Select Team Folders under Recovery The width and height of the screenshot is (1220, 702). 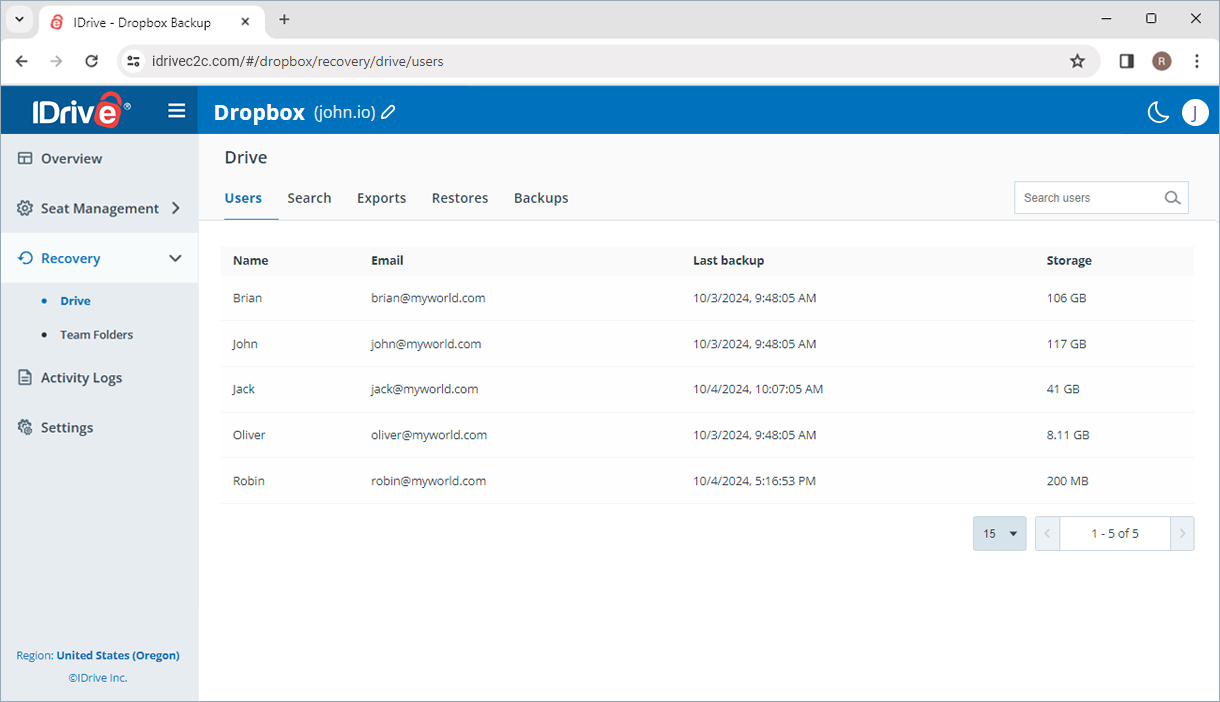point(95,334)
